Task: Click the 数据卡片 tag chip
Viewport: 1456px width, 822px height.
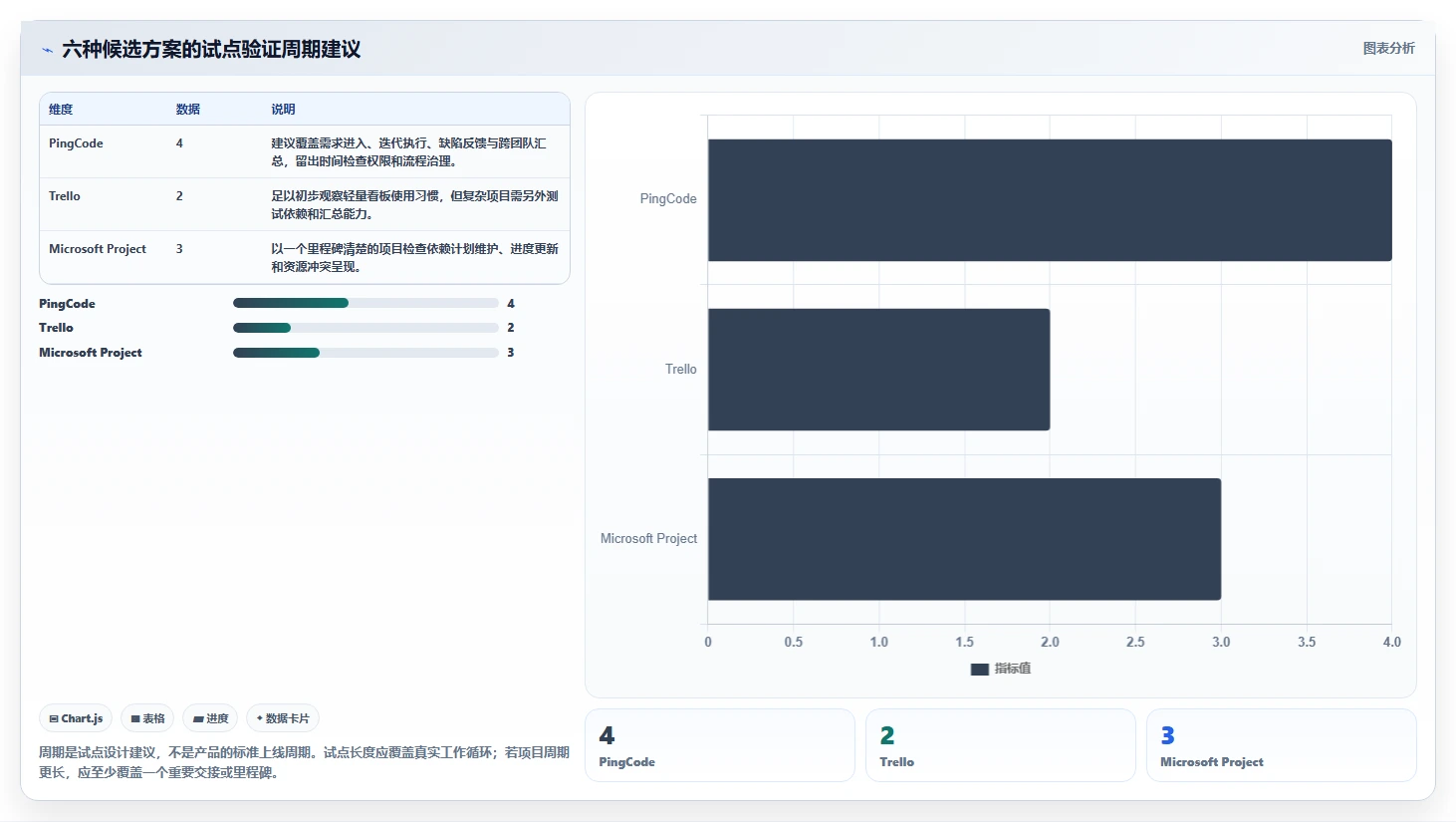Action: (x=283, y=718)
